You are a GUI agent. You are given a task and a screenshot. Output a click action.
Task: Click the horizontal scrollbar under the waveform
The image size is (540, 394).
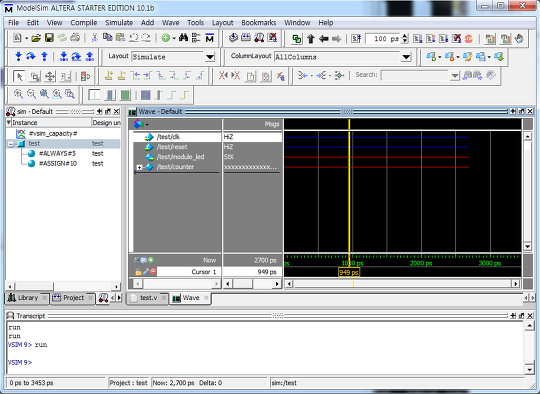pyautogui.click(x=402, y=283)
